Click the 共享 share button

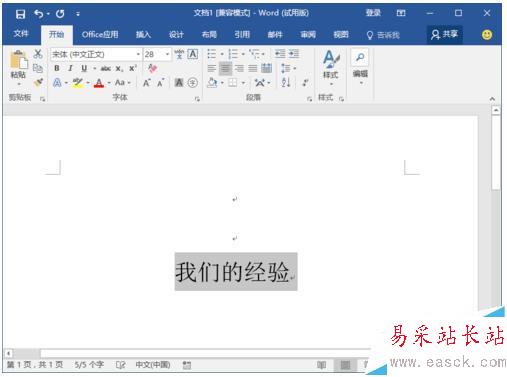tap(445, 34)
